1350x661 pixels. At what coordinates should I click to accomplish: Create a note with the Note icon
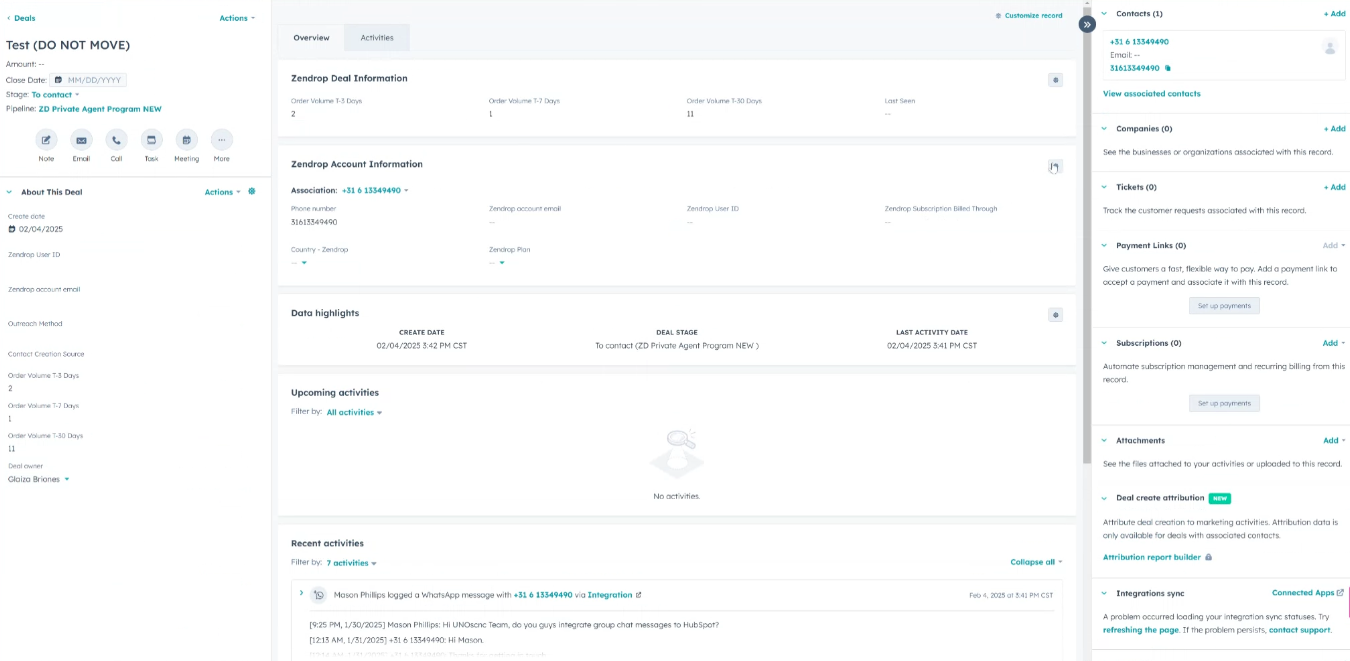46,140
